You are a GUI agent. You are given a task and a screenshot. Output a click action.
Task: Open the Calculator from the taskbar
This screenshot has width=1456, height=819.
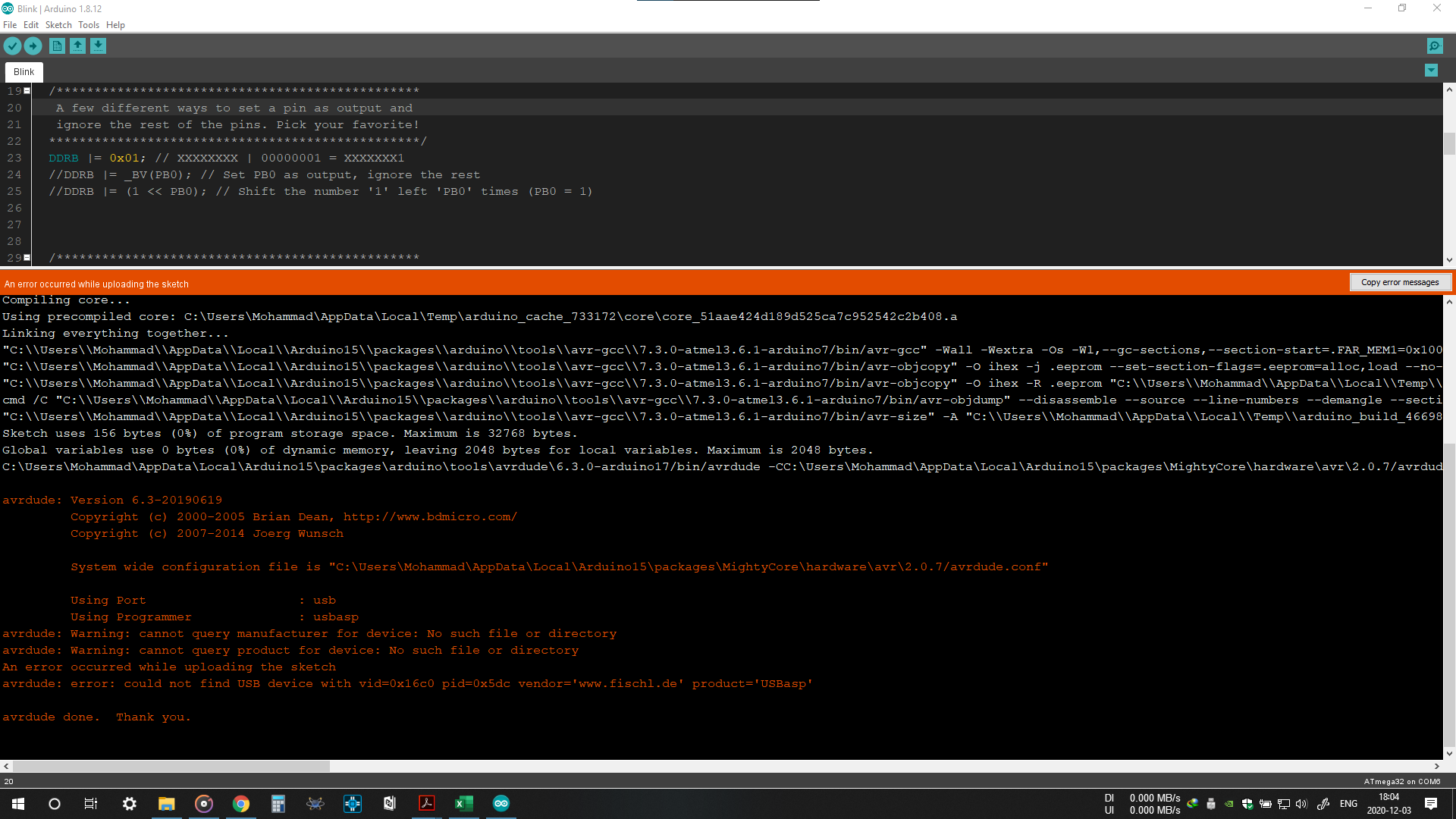[x=278, y=804]
